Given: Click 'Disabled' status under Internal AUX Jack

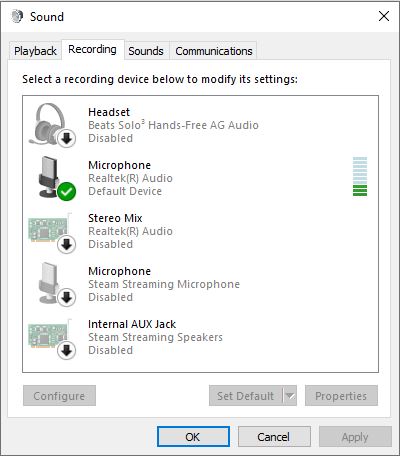Looking at the screenshot, I should click(111, 350).
